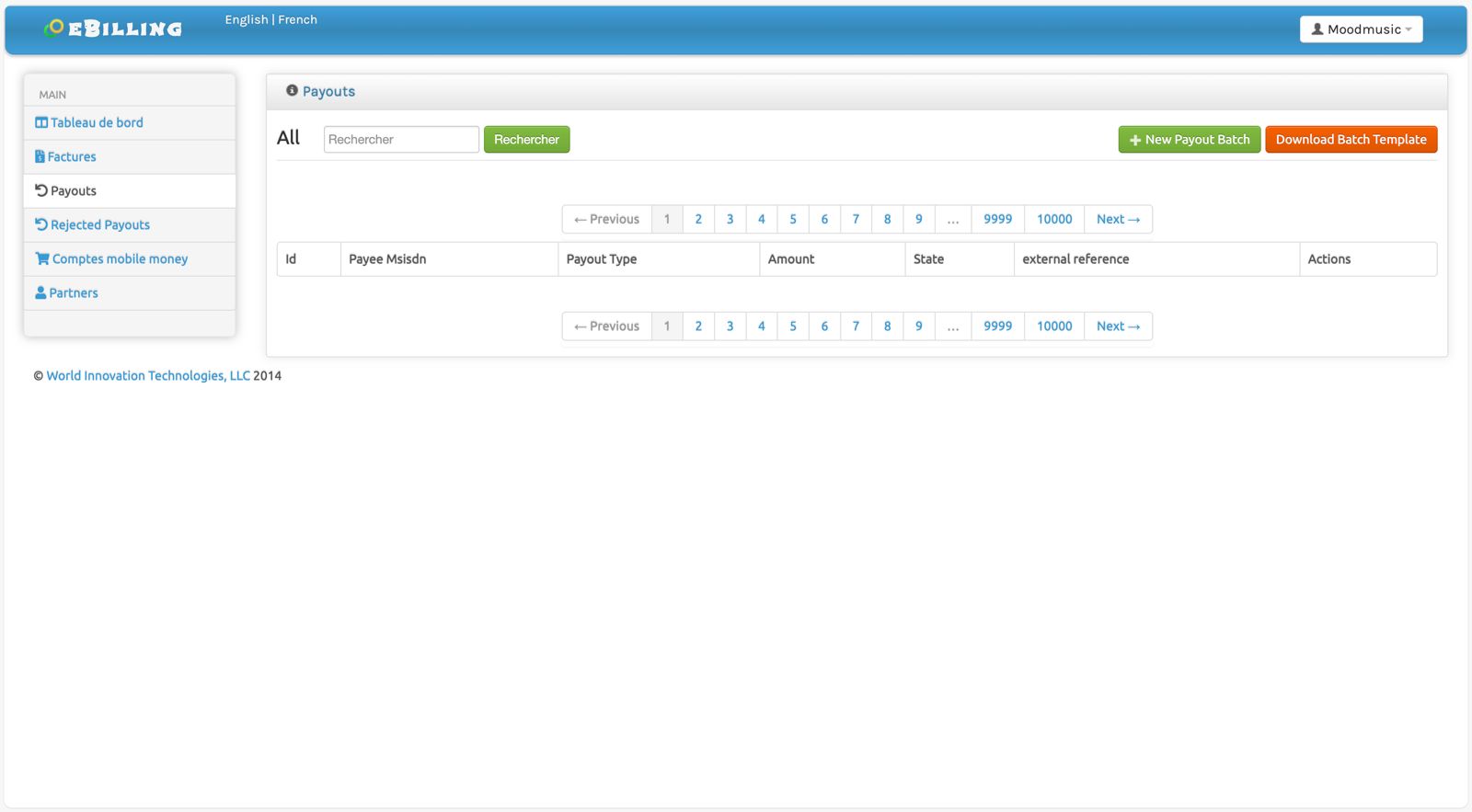Open Tableau de bord in sidebar

pyautogui.click(x=130, y=122)
